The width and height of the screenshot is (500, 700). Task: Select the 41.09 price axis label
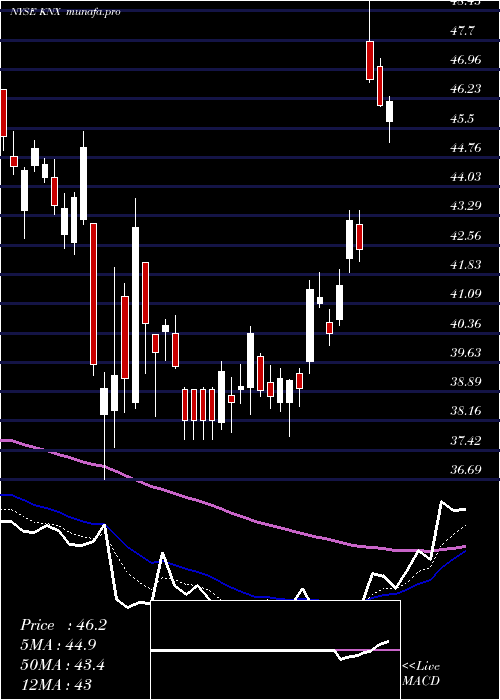coord(467,294)
